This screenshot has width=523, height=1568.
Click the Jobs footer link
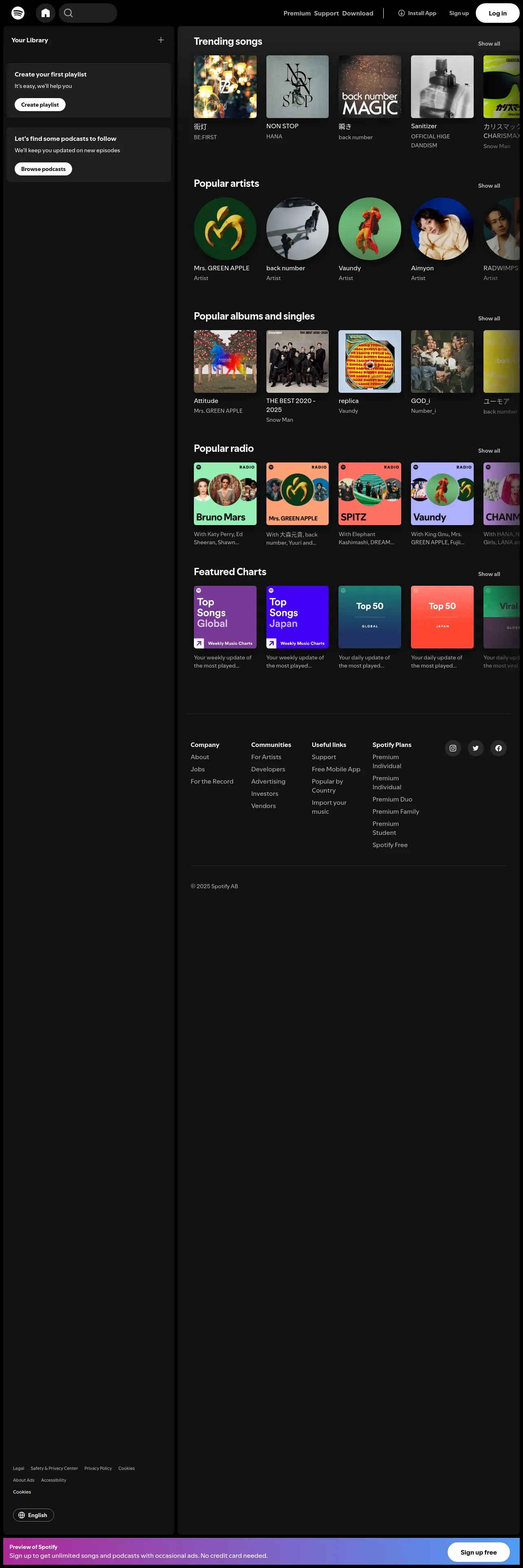click(198, 769)
